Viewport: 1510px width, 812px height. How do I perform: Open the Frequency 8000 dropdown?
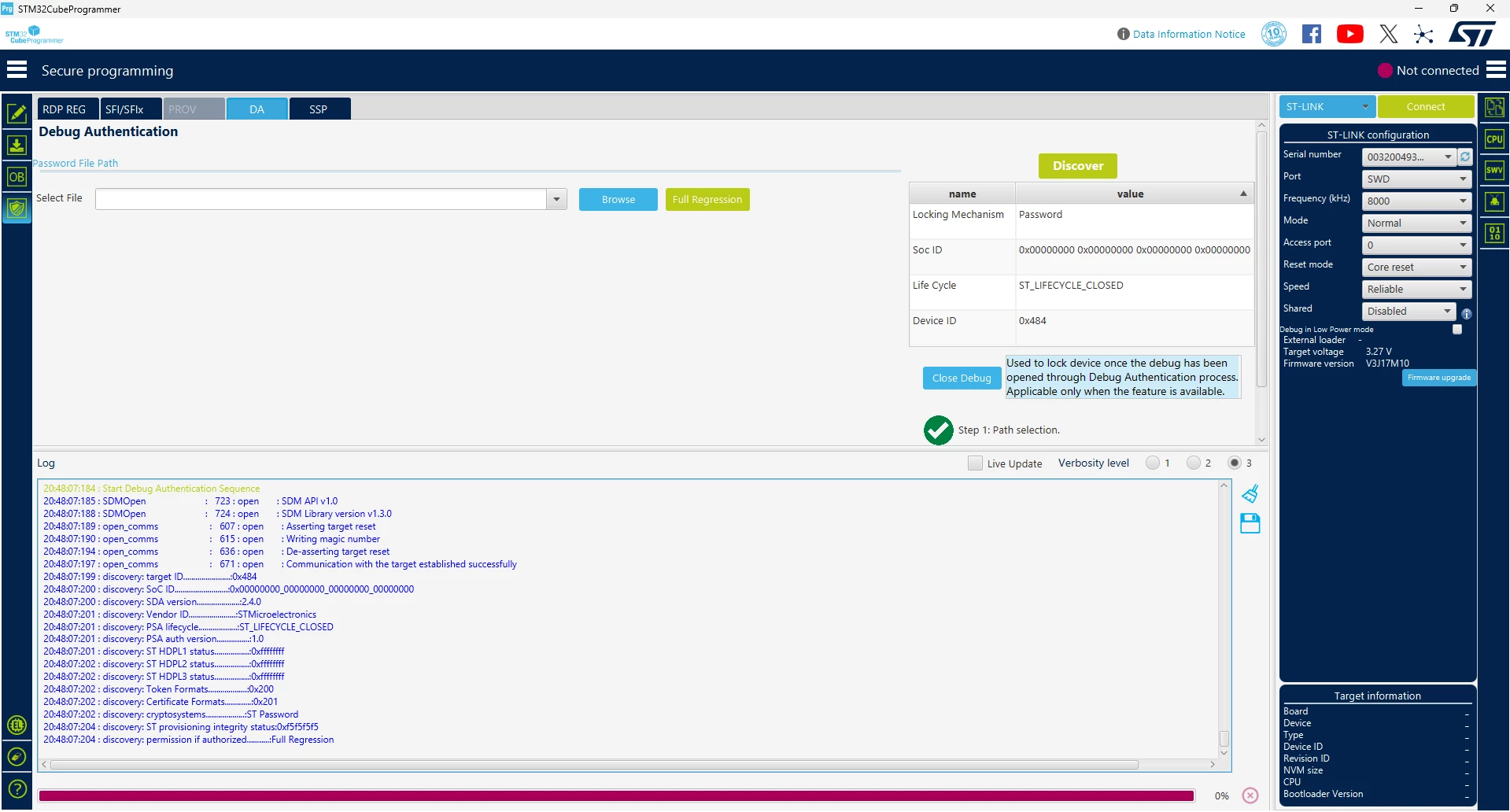(x=1416, y=201)
